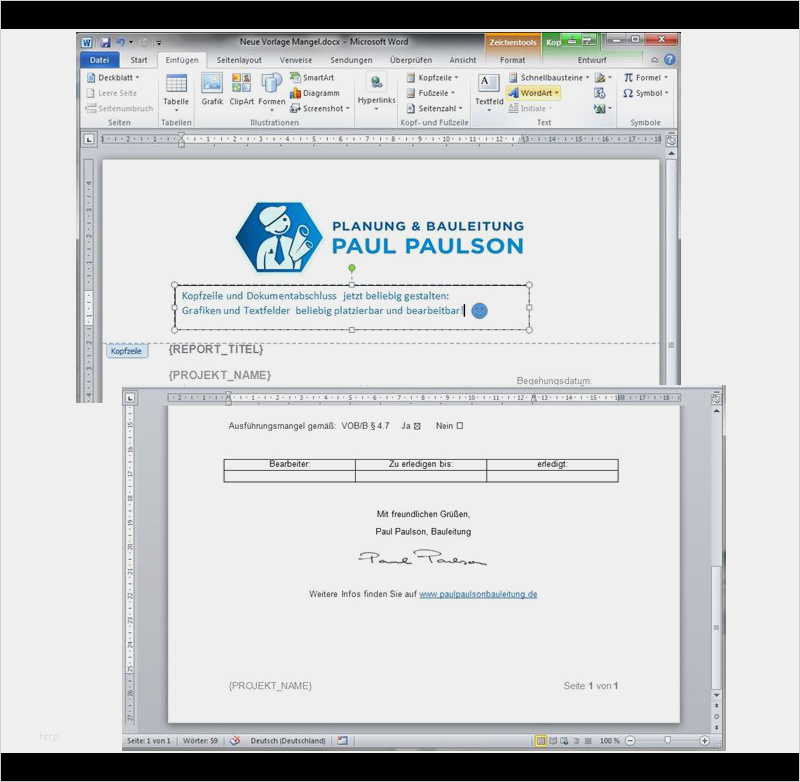Click the rotation handle of the text box
The image size is (800, 782).
coord(352,268)
